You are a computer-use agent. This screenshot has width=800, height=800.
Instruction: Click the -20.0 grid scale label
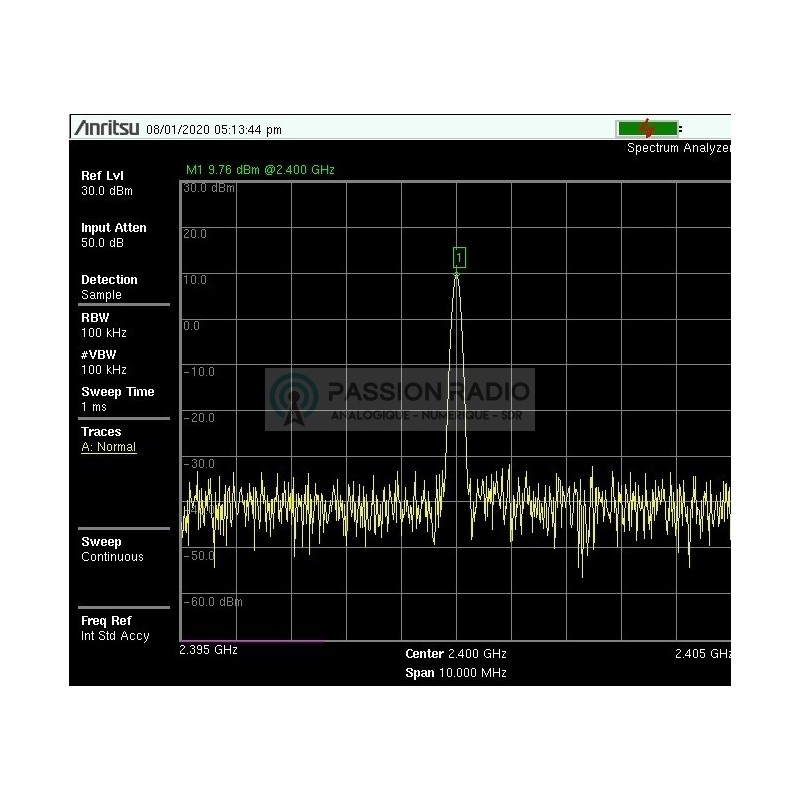point(199,418)
